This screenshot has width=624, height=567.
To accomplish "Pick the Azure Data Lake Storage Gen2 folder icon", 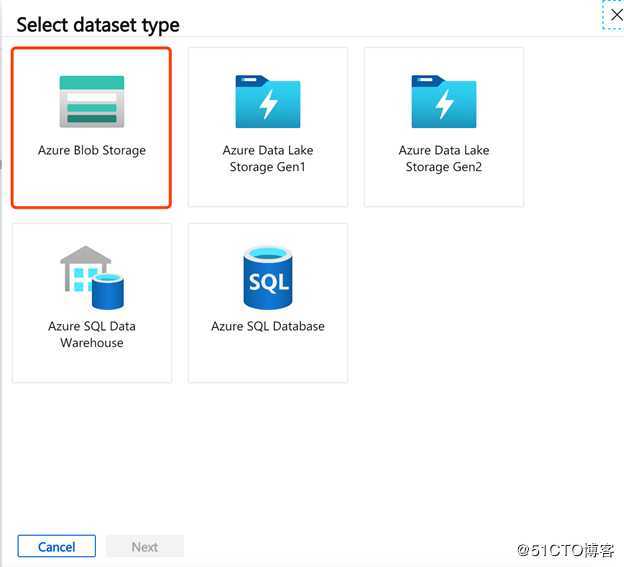I will 444,101.
